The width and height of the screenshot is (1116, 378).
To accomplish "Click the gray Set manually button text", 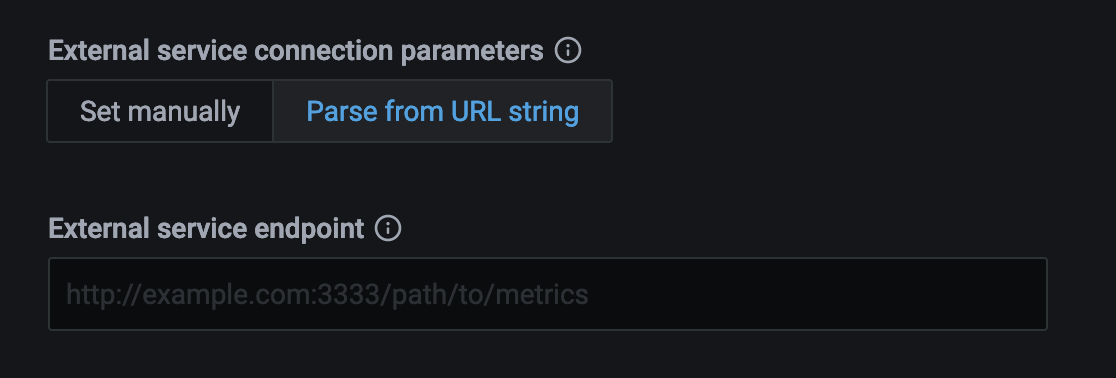I will (x=160, y=112).
